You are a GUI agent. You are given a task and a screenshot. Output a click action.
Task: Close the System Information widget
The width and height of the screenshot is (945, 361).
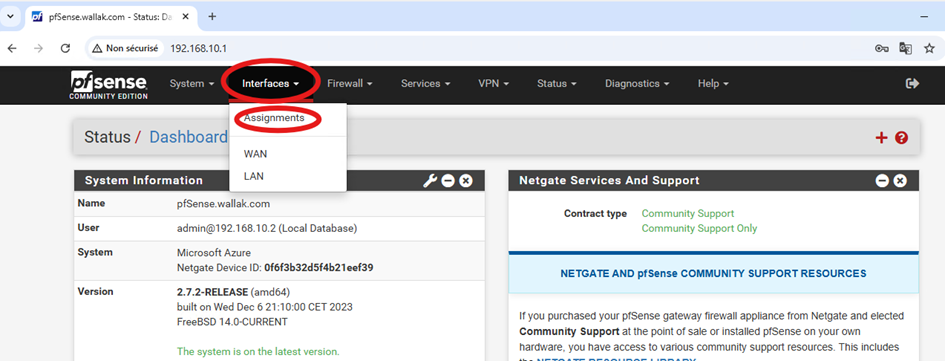click(466, 180)
